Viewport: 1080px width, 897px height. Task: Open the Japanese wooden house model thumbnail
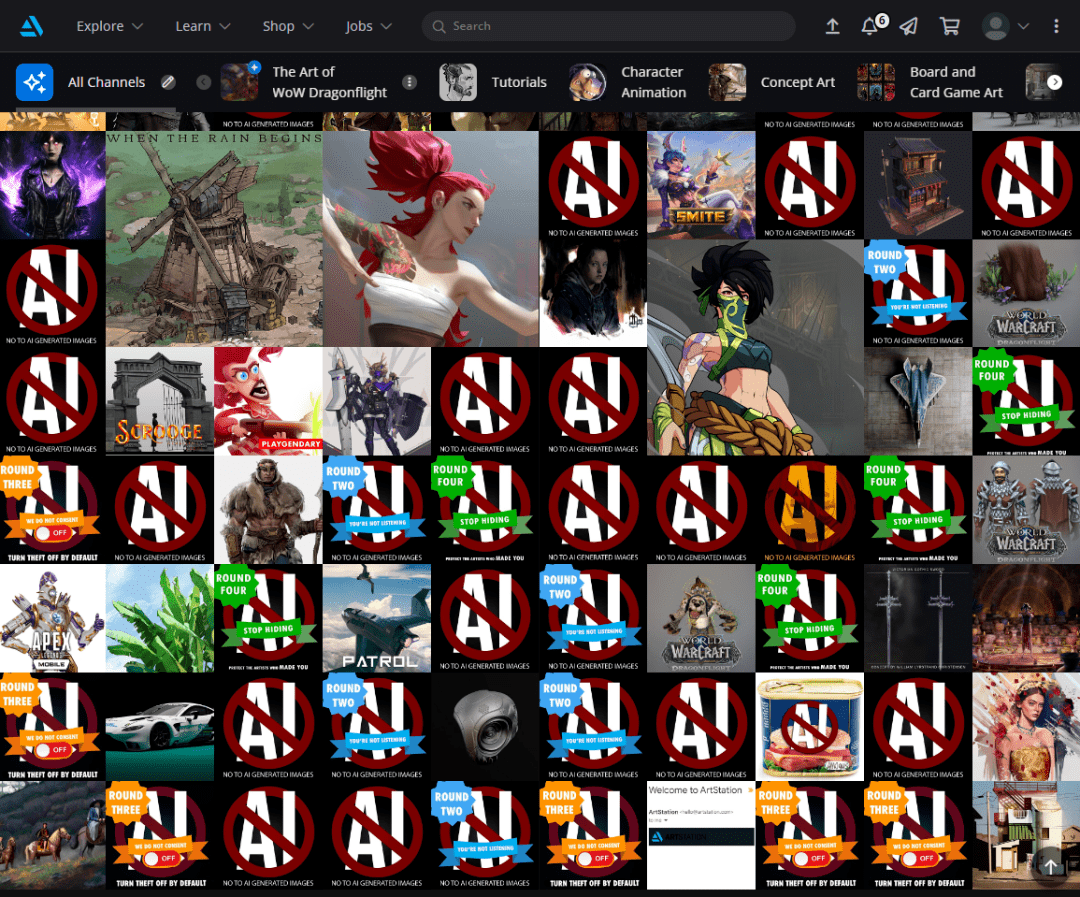tap(918, 185)
